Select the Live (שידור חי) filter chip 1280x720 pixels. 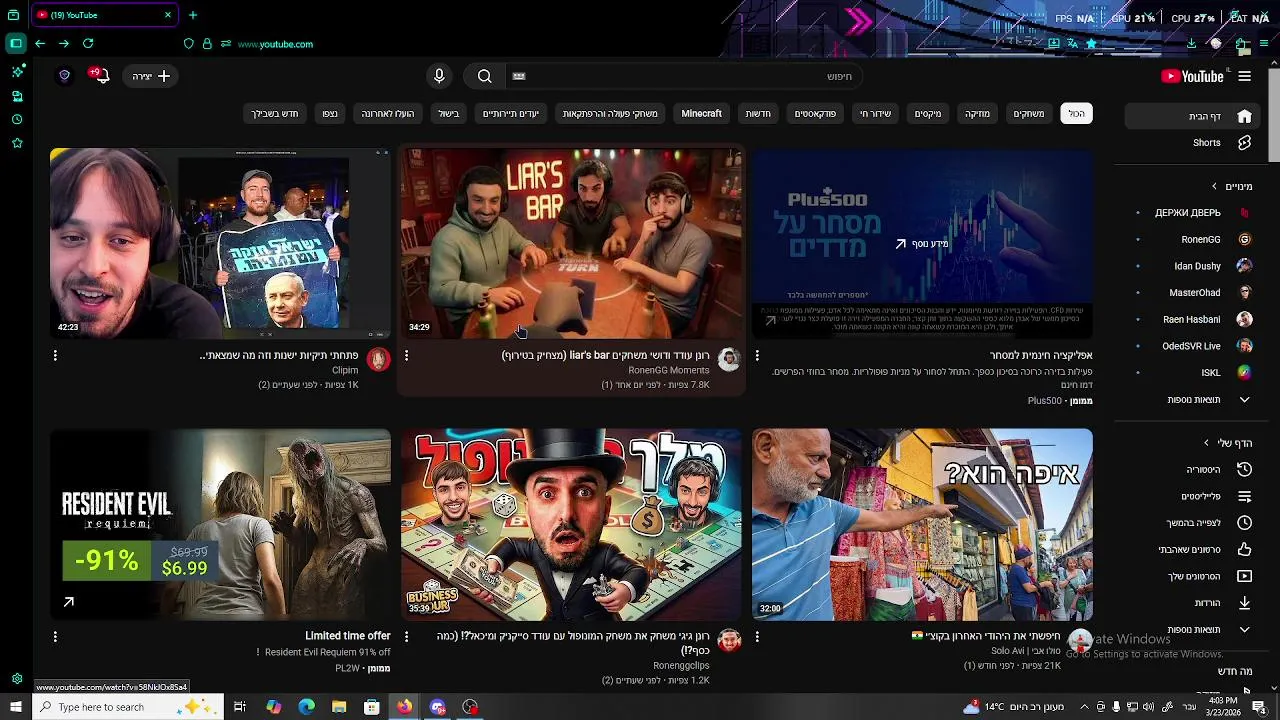[x=875, y=114]
